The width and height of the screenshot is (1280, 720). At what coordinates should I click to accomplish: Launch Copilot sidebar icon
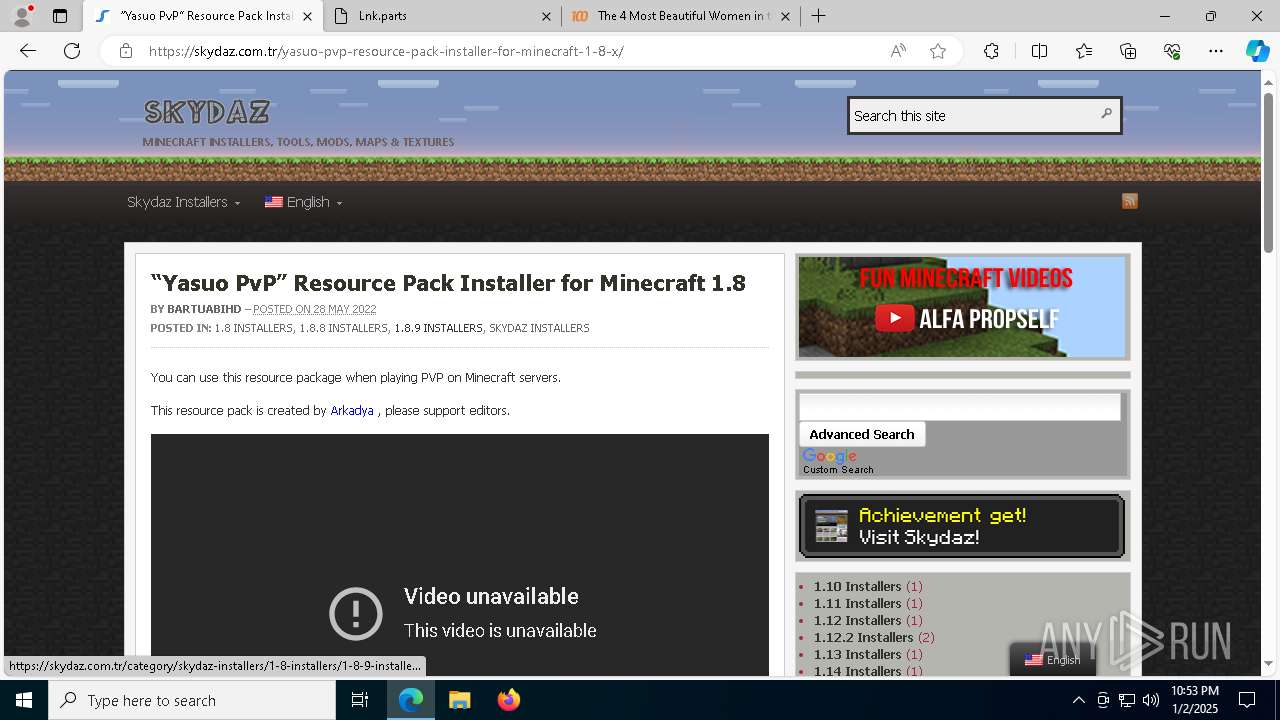point(1257,51)
